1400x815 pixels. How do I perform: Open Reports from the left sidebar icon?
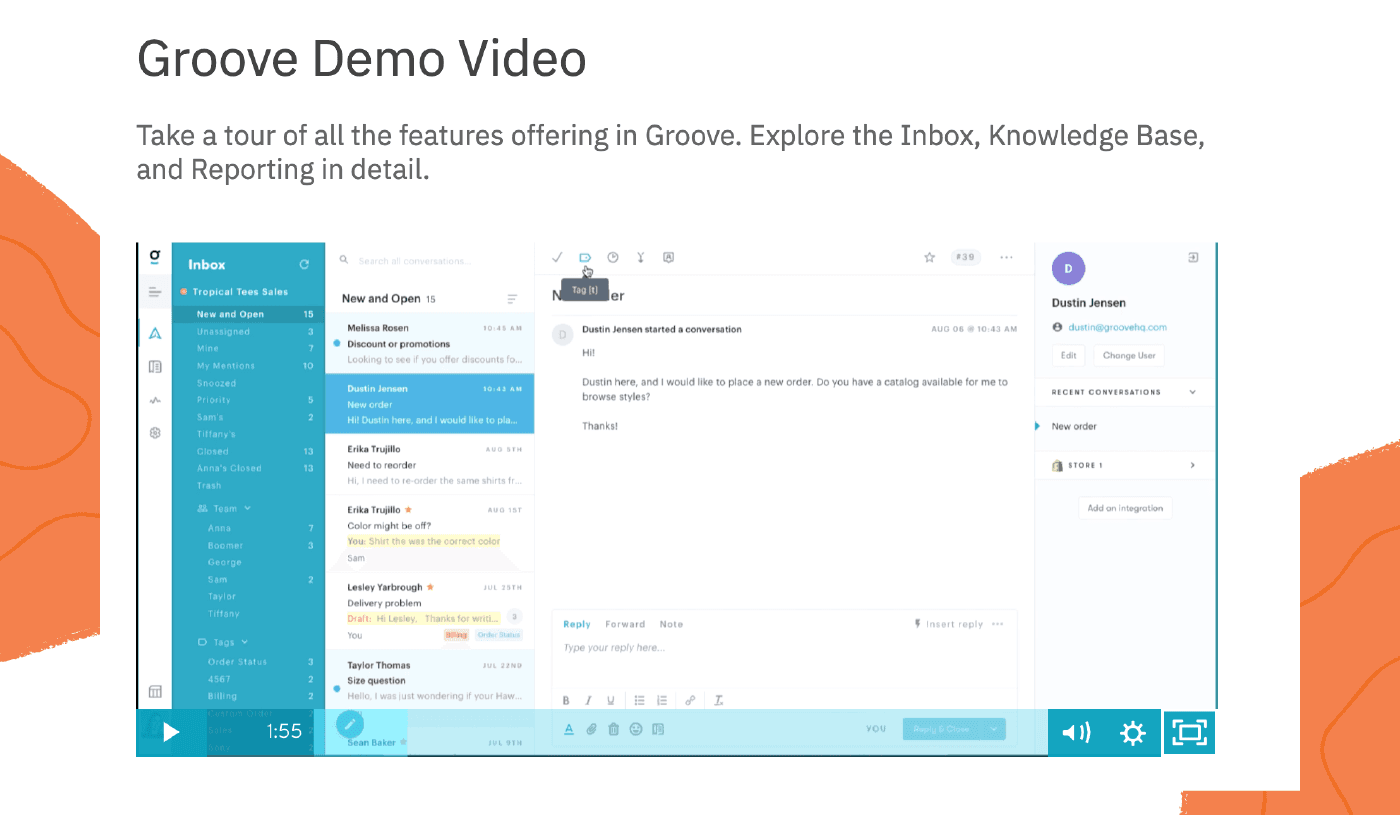pos(155,399)
